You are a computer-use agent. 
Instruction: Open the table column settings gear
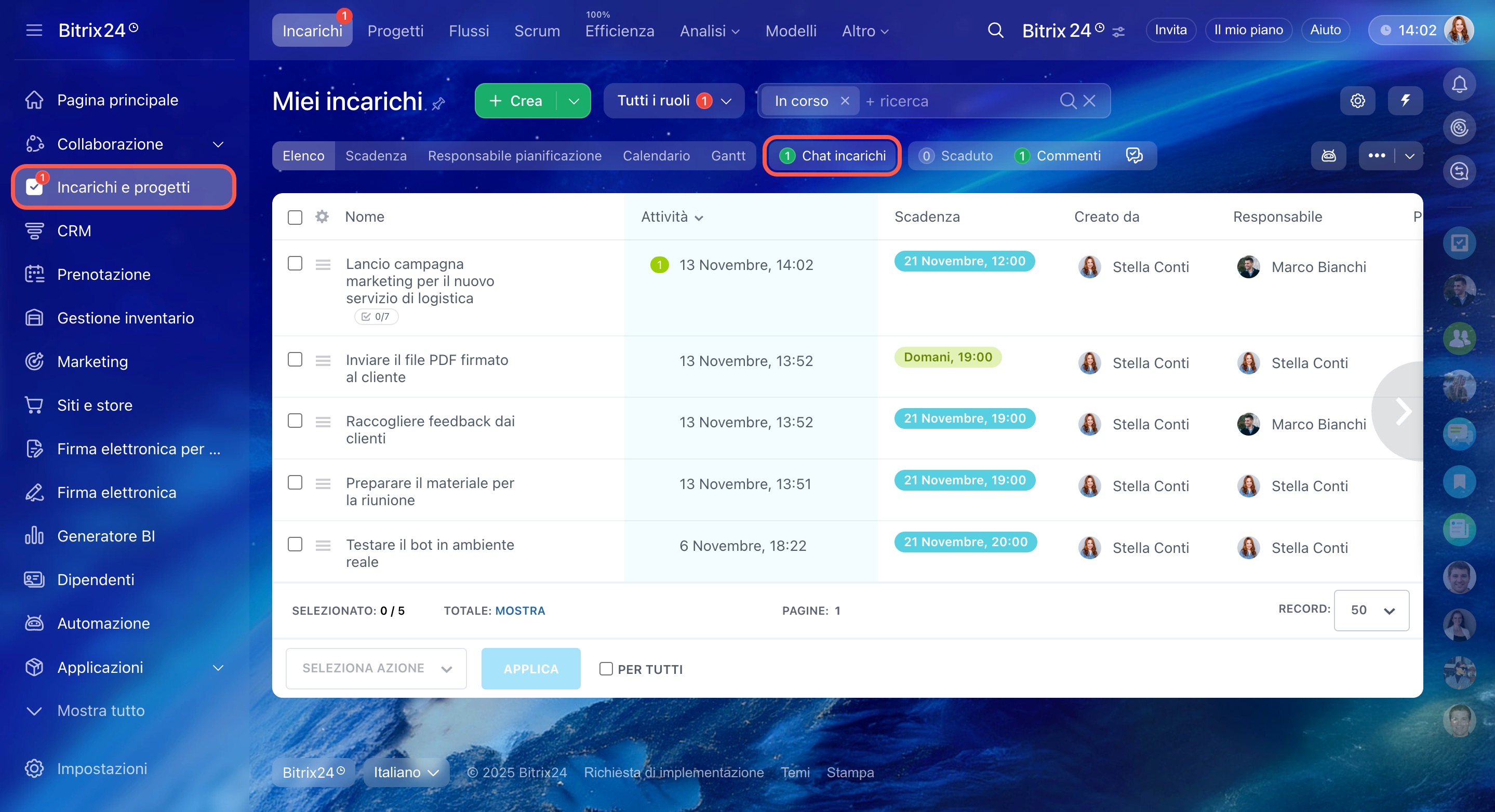click(x=322, y=217)
